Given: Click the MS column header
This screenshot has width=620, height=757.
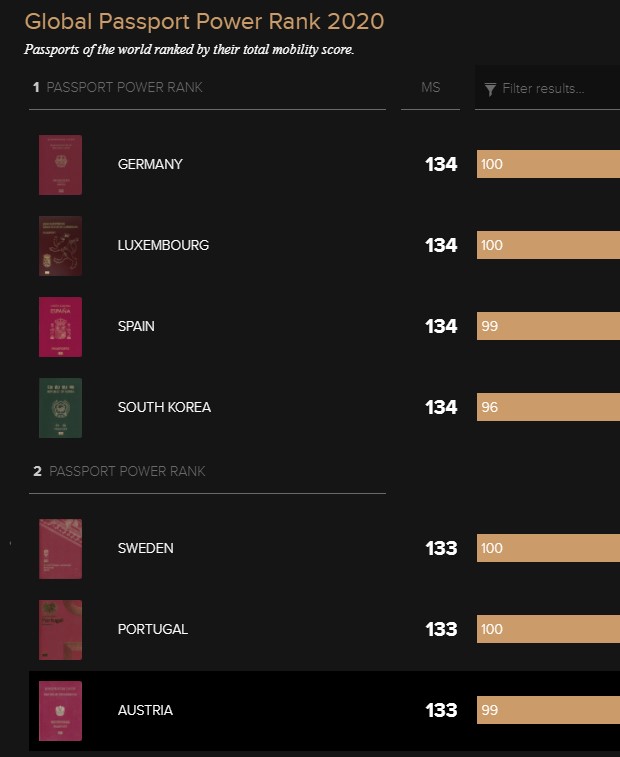Looking at the screenshot, I should (430, 87).
